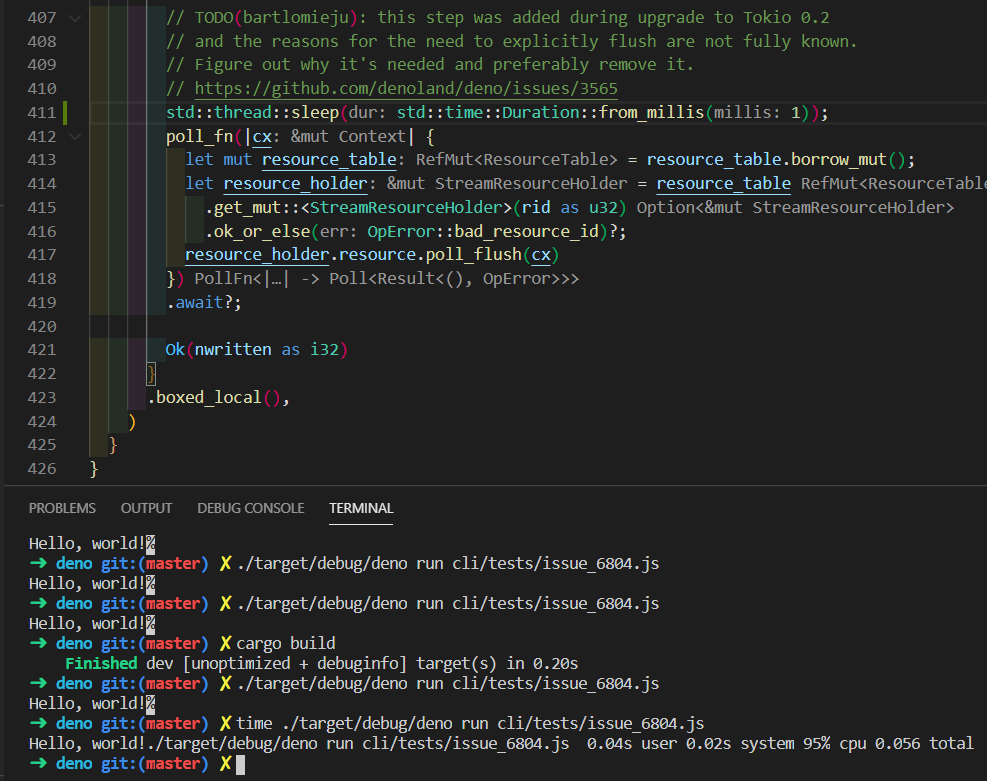Click the green change marker at line 411
Viewport: 987px width, 781px height.
pos(65,113)
